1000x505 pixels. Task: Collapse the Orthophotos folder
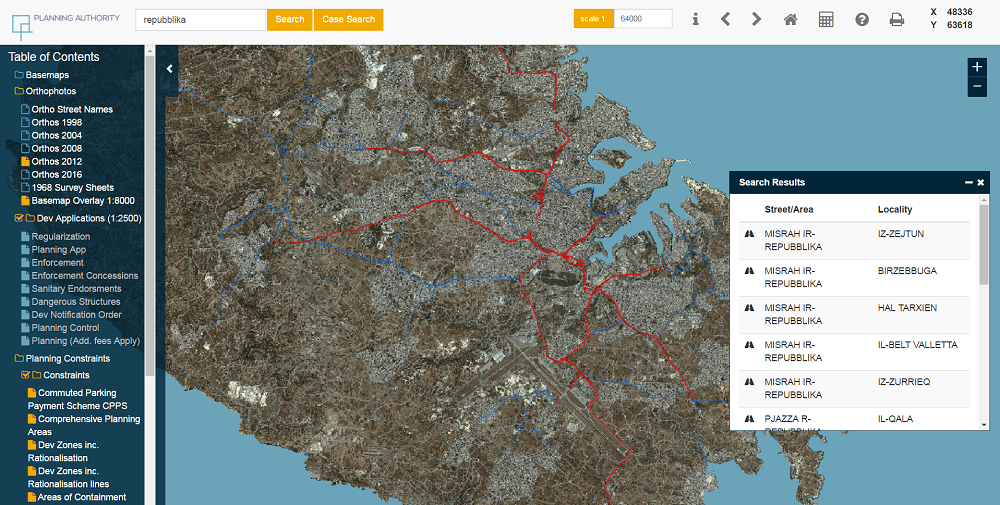(50, 91)
